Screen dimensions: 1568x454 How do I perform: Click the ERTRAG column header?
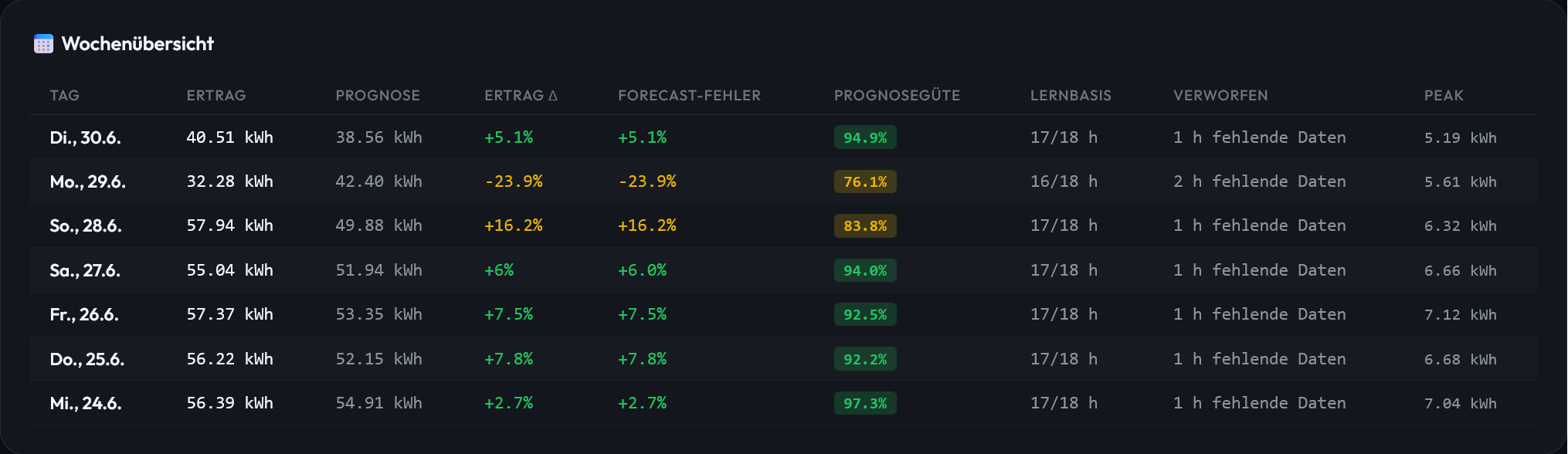(216, 95)
